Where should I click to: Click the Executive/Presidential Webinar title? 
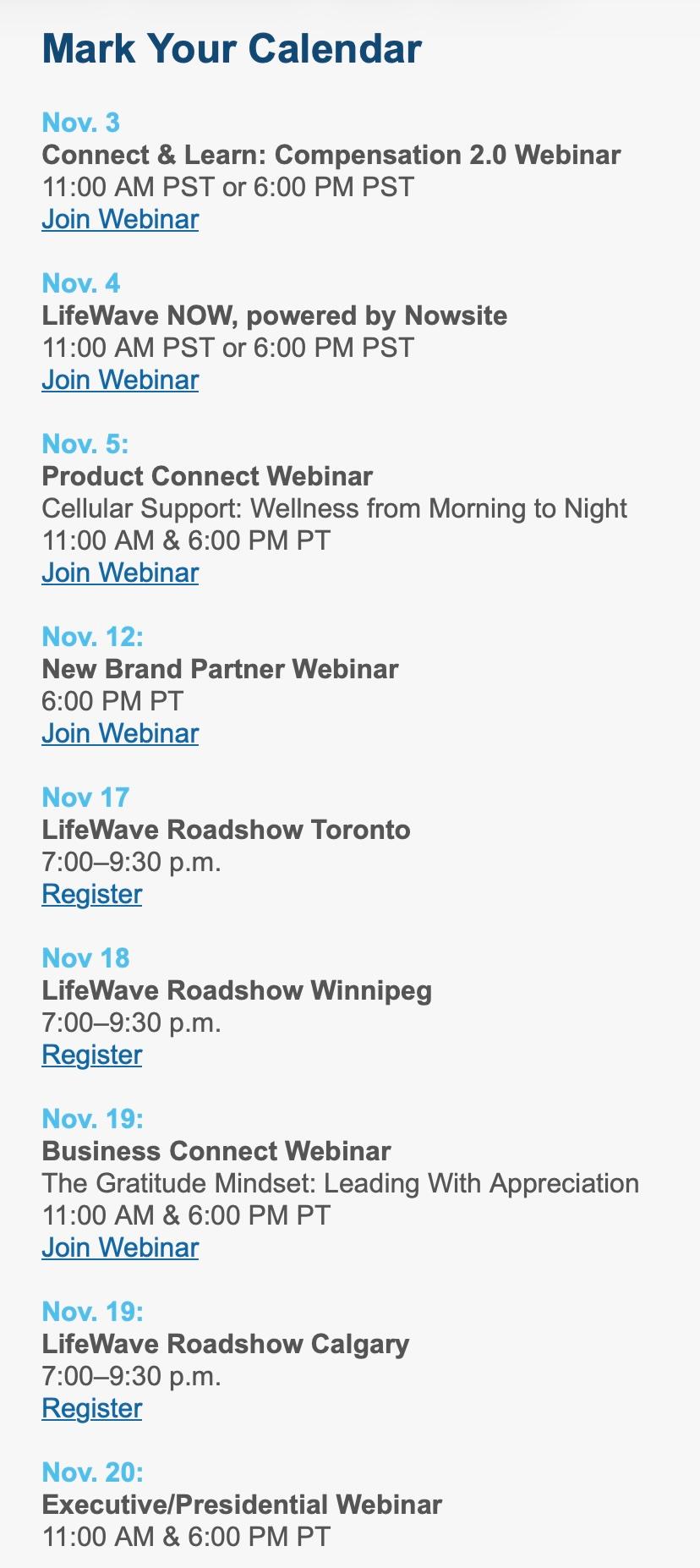[x=242, y=1505]
